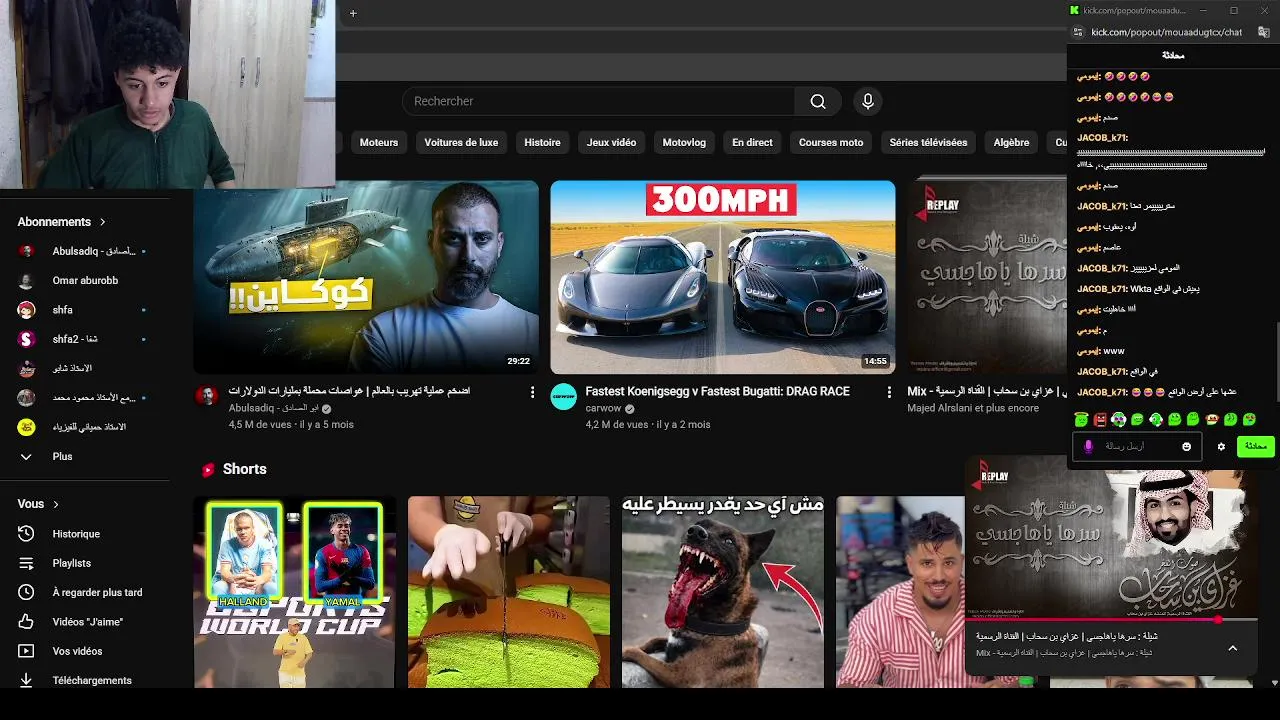Start voice search with the microphone icon
The height and width of the screenshot is (720, 1280).
[x=868, y=101]
